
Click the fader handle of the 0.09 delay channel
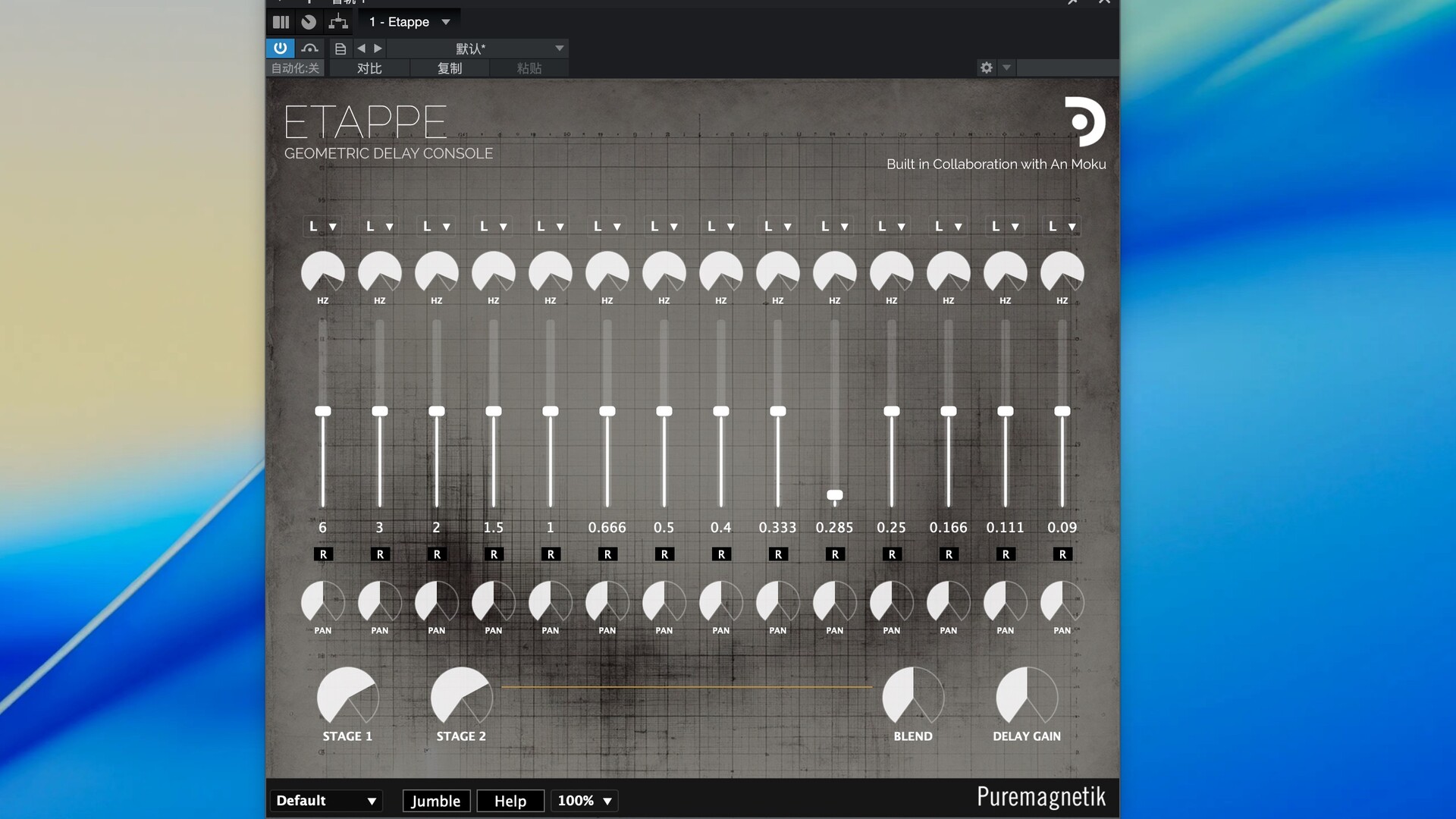pos(1062,411)
